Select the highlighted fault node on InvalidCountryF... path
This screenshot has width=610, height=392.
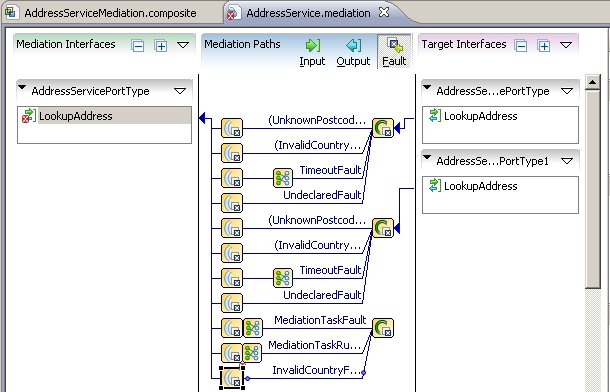click(232, 378)
